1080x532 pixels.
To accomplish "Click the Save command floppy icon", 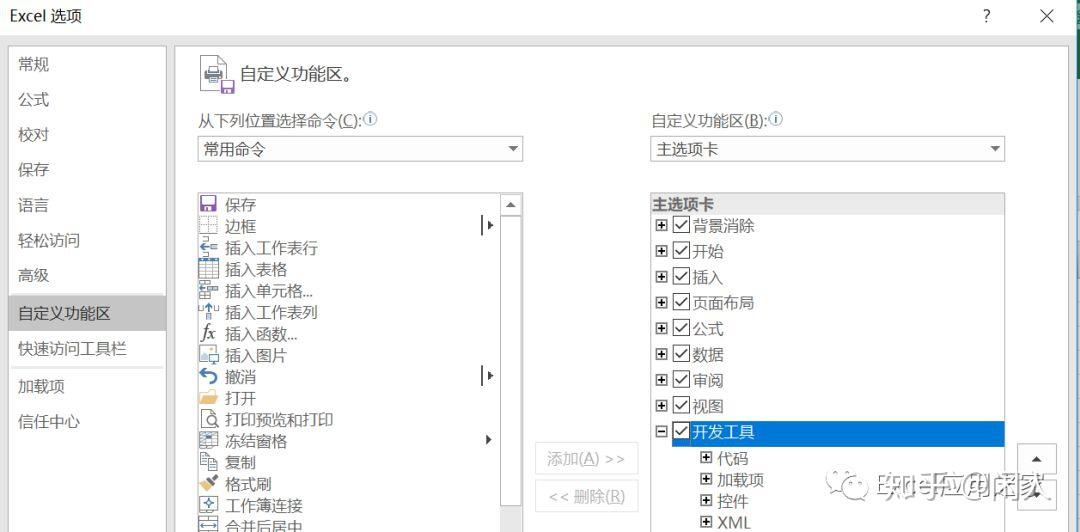I will (x=208, y=204).
